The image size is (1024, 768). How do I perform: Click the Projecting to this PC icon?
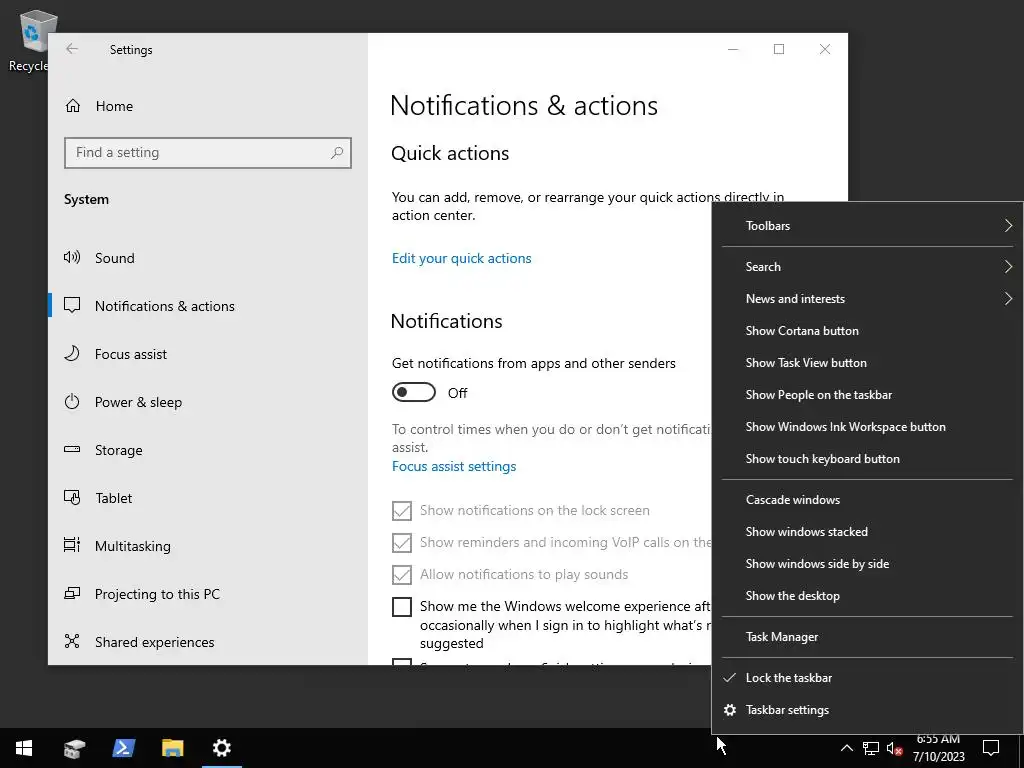[x=72, y=594]
